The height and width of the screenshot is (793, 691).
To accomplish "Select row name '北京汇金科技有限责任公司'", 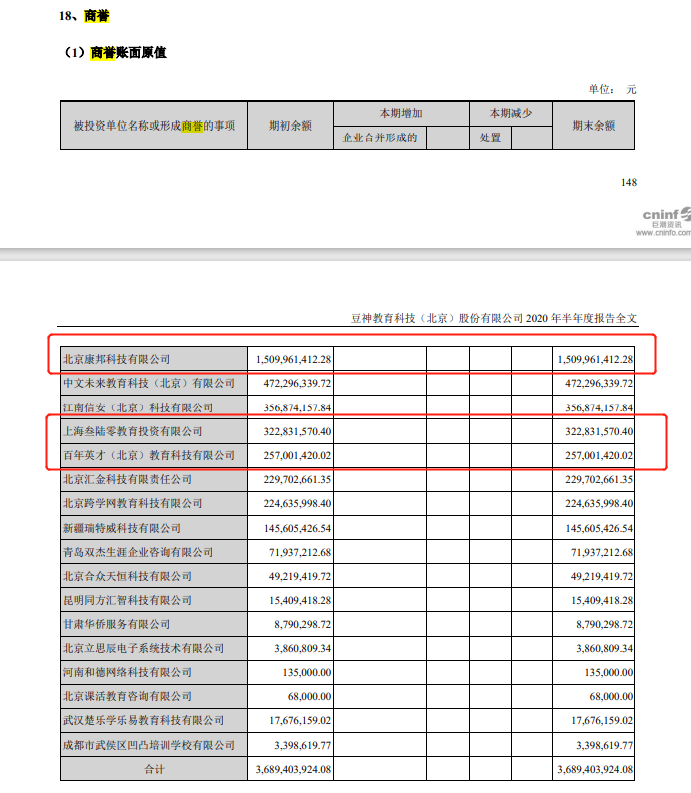I will coord(127,479).
